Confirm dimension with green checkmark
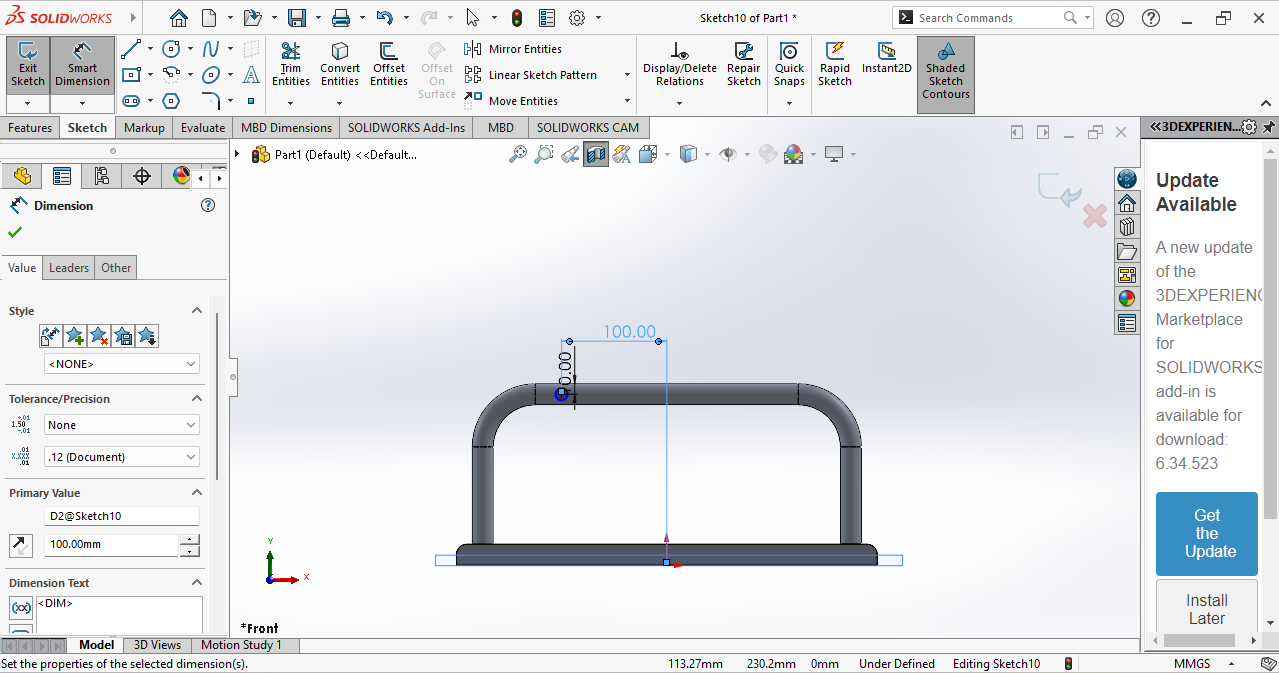 pos(15,232)
